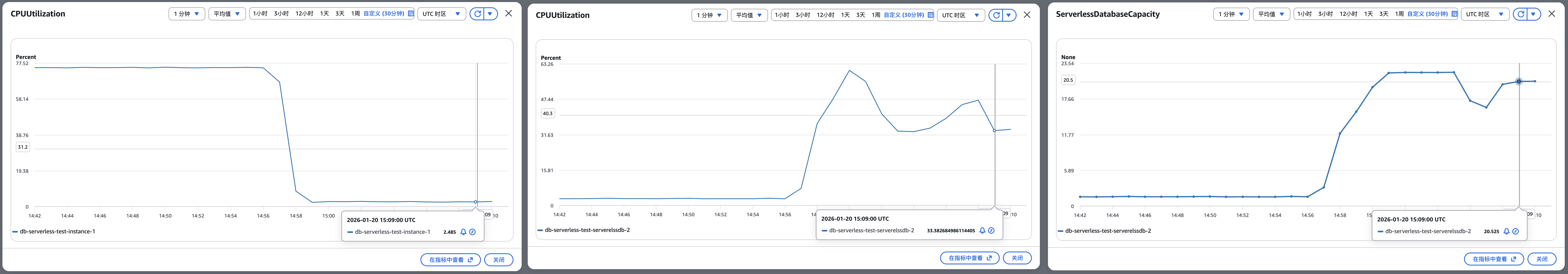
Task: Select 3小时 range in left CPUUtilization panel
Action: click(281, 13)
